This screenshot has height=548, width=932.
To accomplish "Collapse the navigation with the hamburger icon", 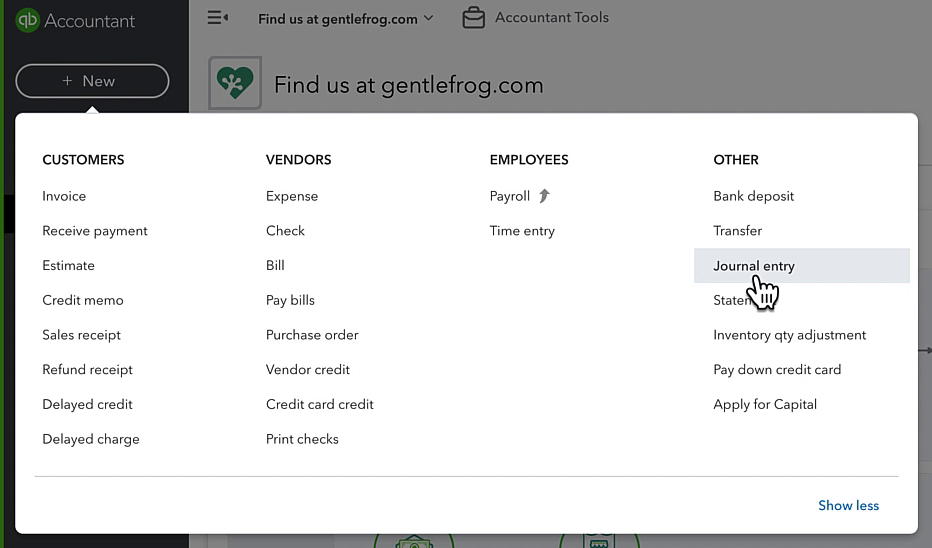I will [x=218, y=18].
